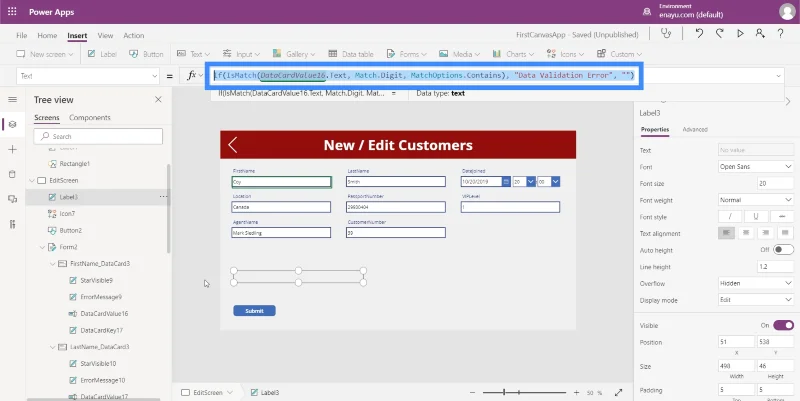Open the Font weight Normal dropdown
This screenshot has width=800, height=401.
pos(756,200)
